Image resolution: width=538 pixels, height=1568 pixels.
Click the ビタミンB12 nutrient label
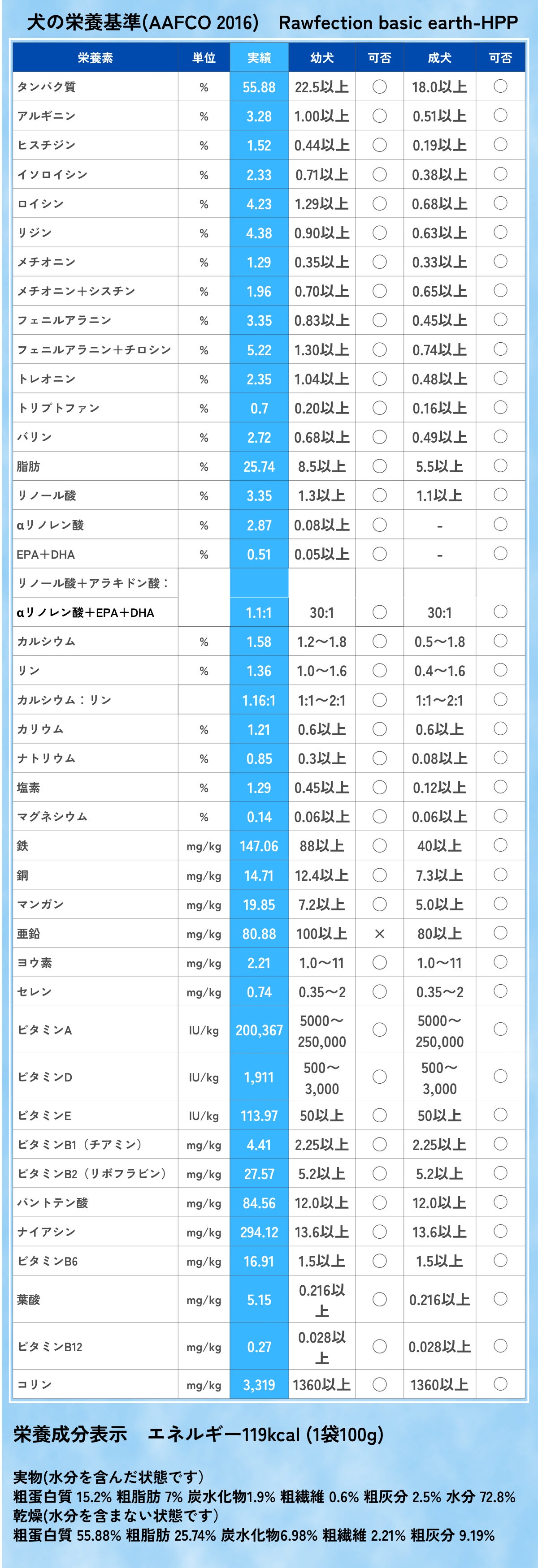pyautogui.click(x=50, y=1347)
